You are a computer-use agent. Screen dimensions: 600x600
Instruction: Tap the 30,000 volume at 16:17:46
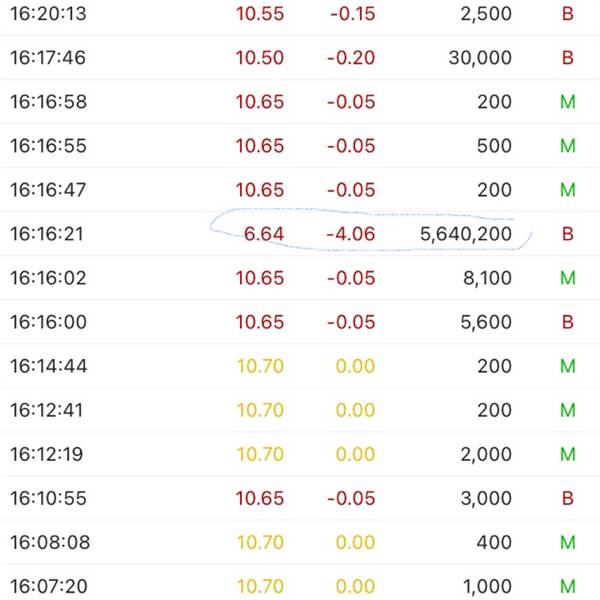[480, 58]
